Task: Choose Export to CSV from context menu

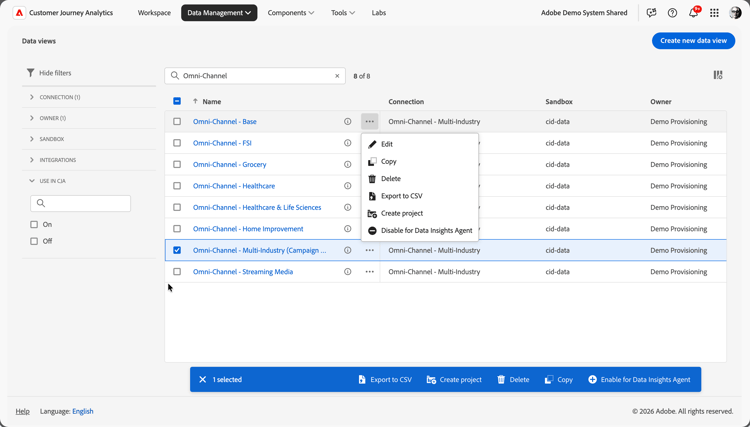Action: [401, 196]
